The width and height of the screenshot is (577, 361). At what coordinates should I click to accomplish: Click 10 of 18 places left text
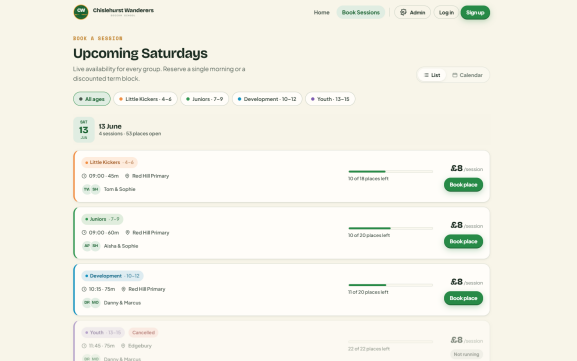click(x=368, y=179)
